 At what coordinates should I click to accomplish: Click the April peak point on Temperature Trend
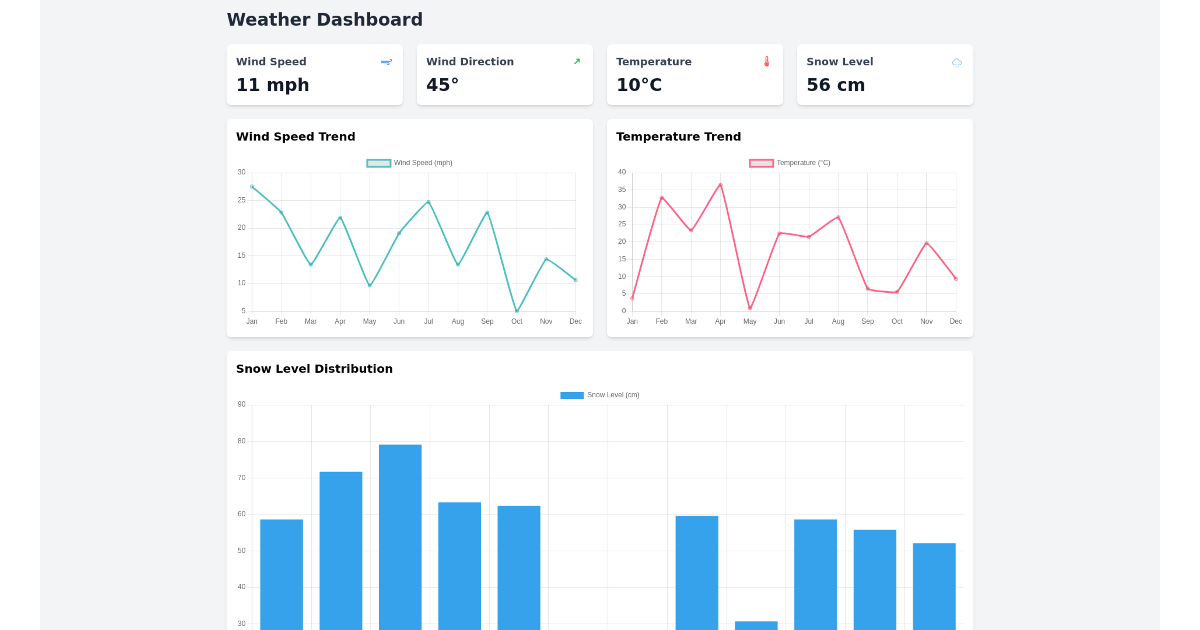(x=720, y=184)
